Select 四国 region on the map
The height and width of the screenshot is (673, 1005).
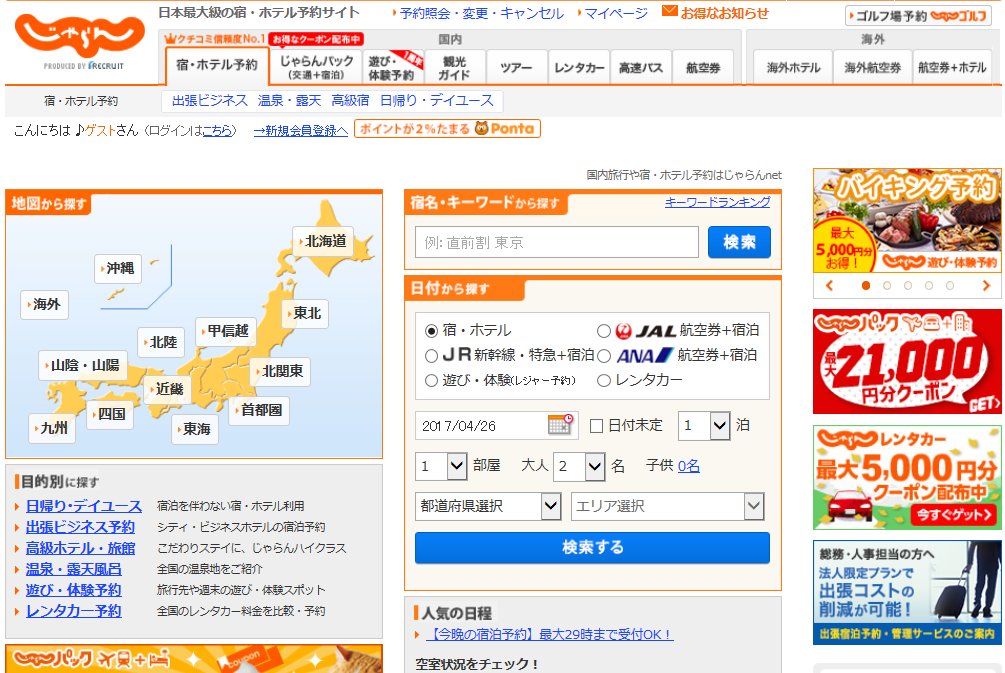pos(110,414)
